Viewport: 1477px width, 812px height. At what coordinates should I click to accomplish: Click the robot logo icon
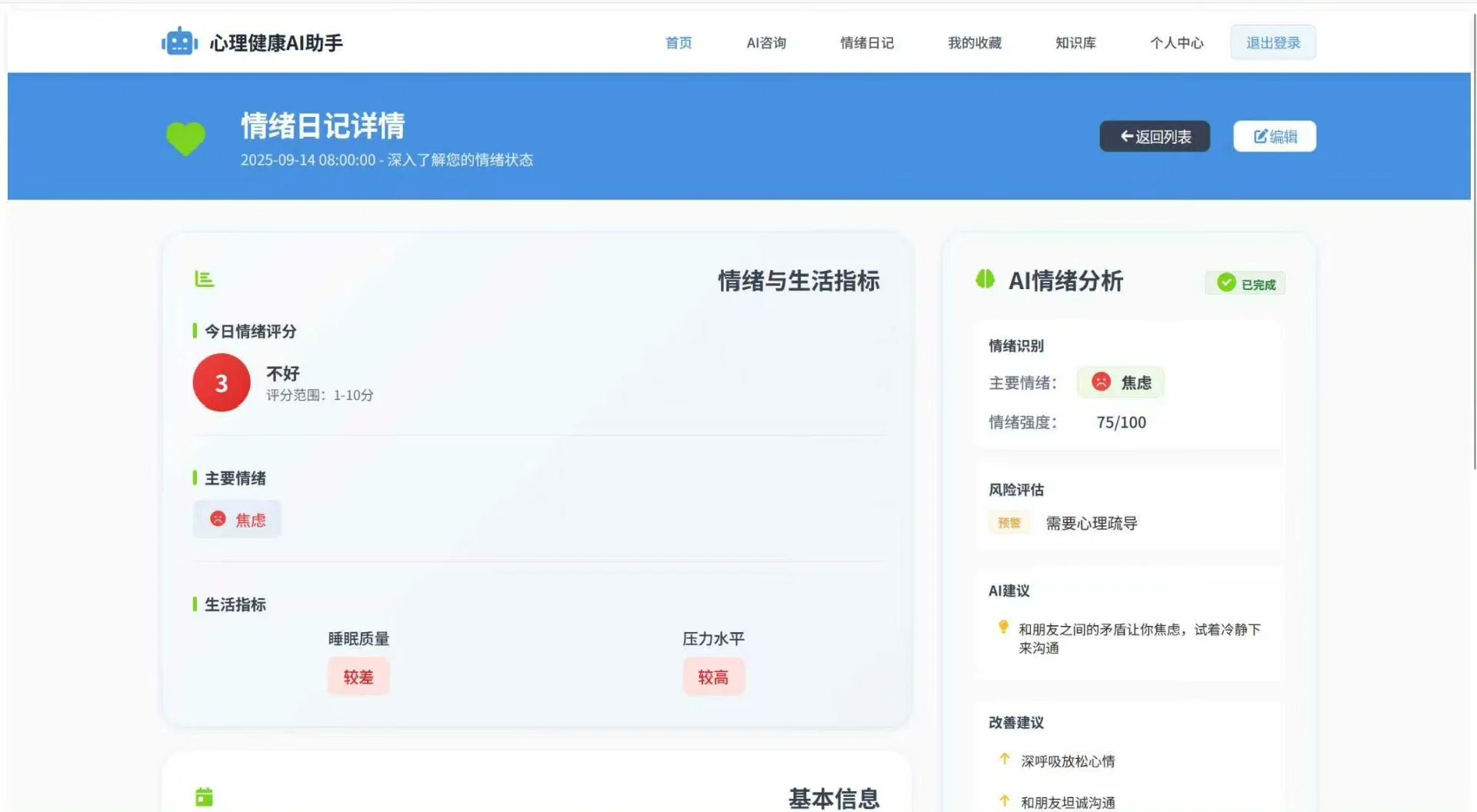[x=179, y=42]
